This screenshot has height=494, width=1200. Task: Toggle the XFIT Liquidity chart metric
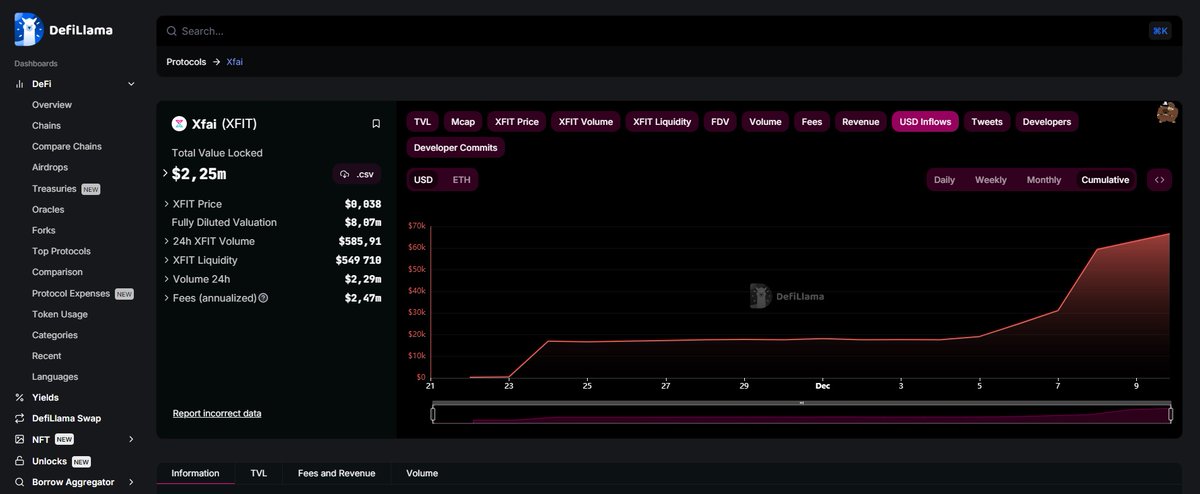coord(662,122)
